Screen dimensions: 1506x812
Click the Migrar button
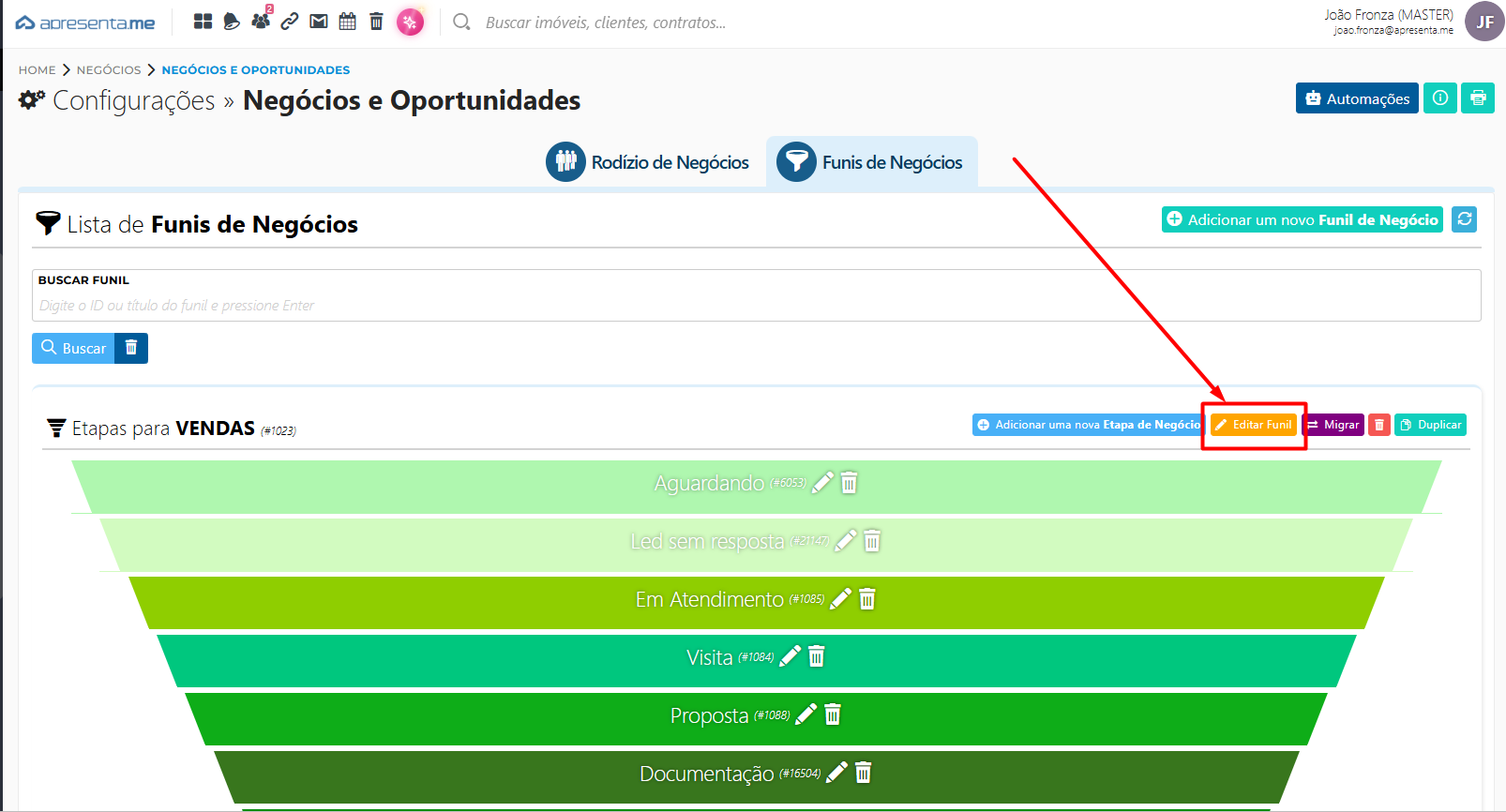pyautogui.click(x=1333, y=425)
